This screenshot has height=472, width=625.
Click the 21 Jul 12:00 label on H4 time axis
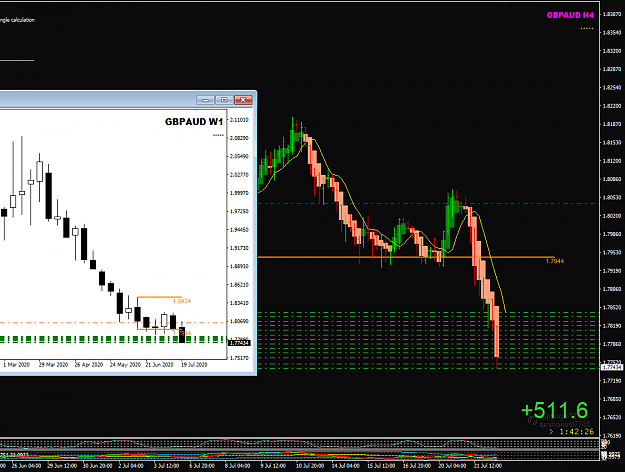tap(487, 466)
